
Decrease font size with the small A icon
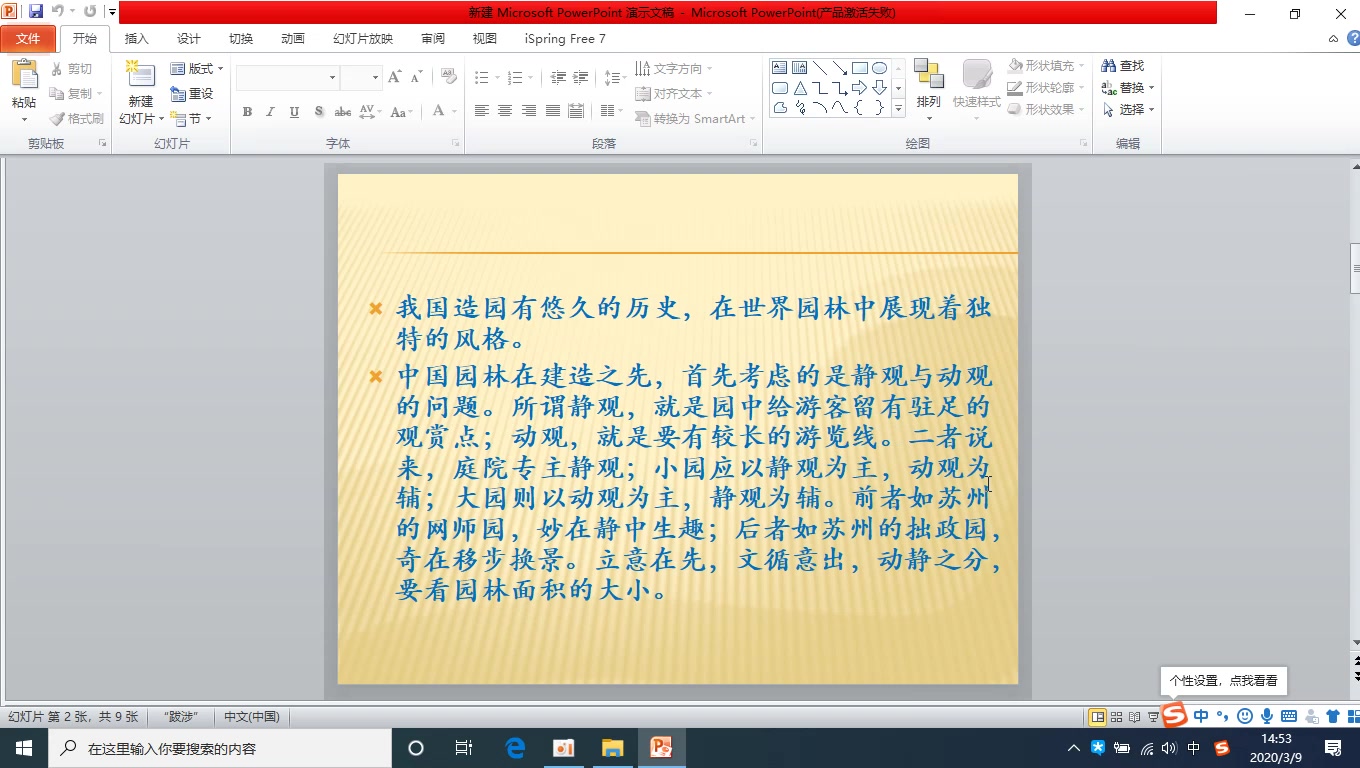tap(414, 77)
